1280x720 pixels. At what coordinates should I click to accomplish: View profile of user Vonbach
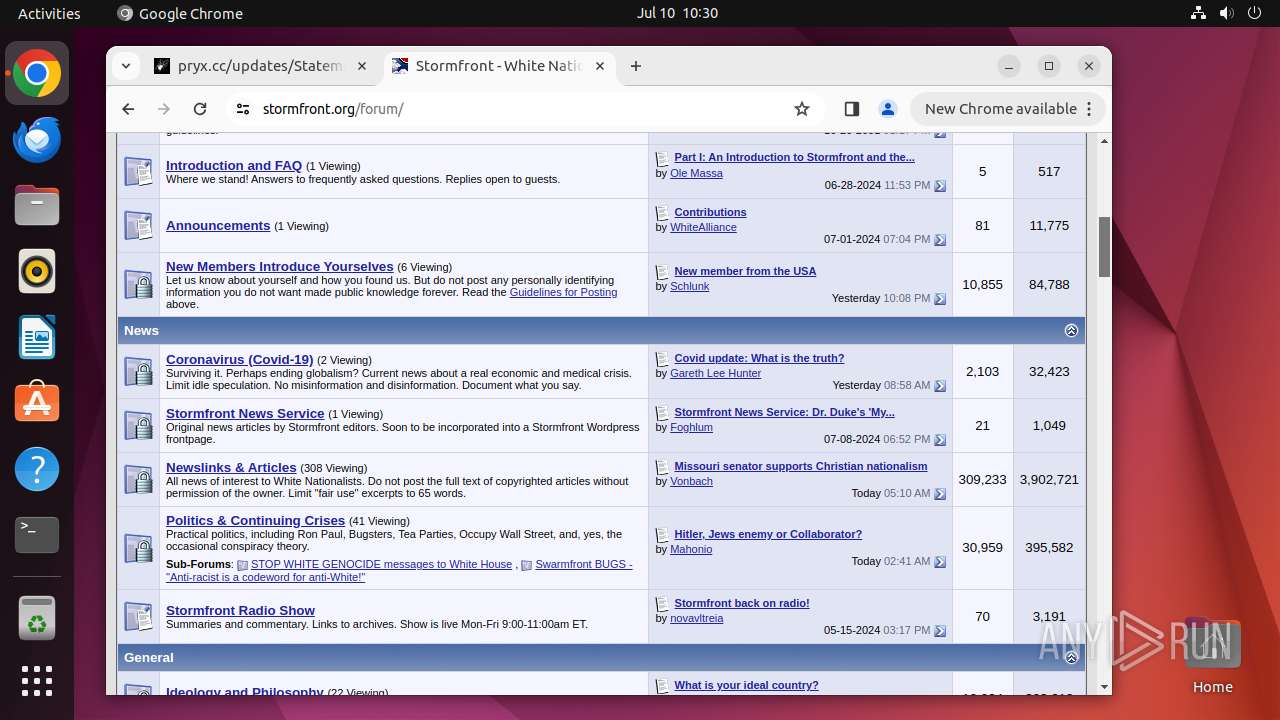pos(691,481)
